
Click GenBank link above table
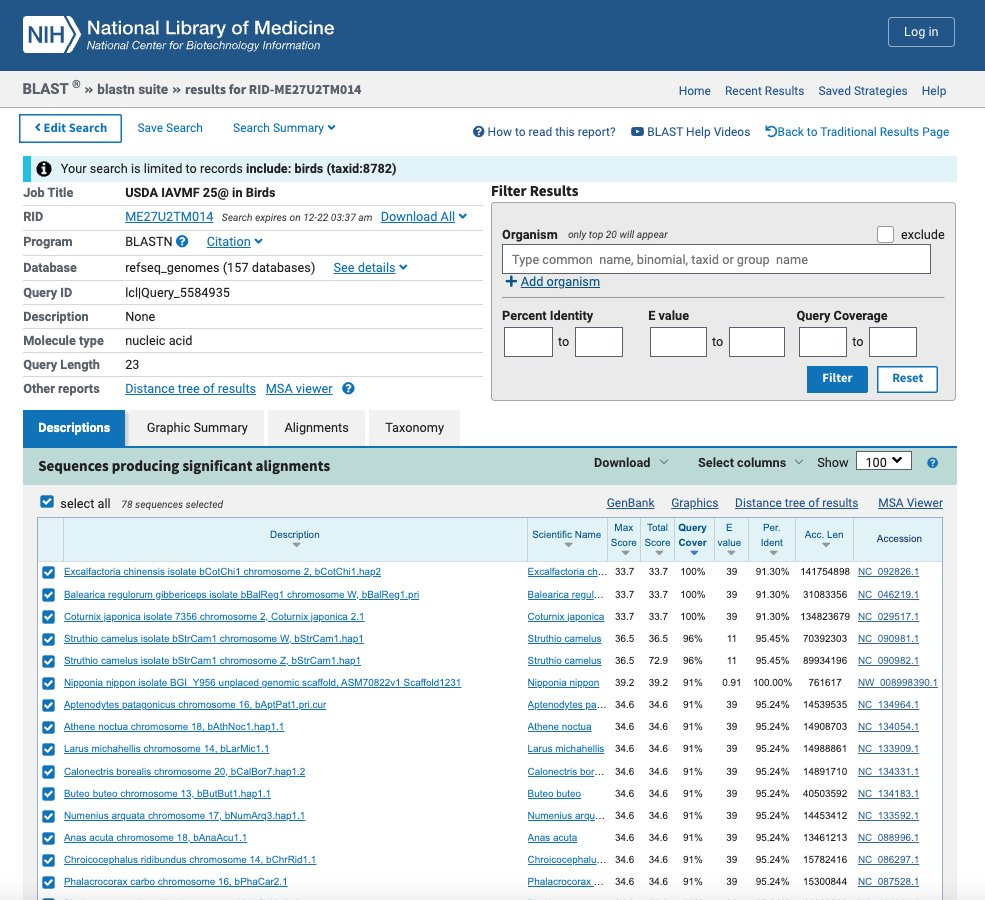point(630,503)
